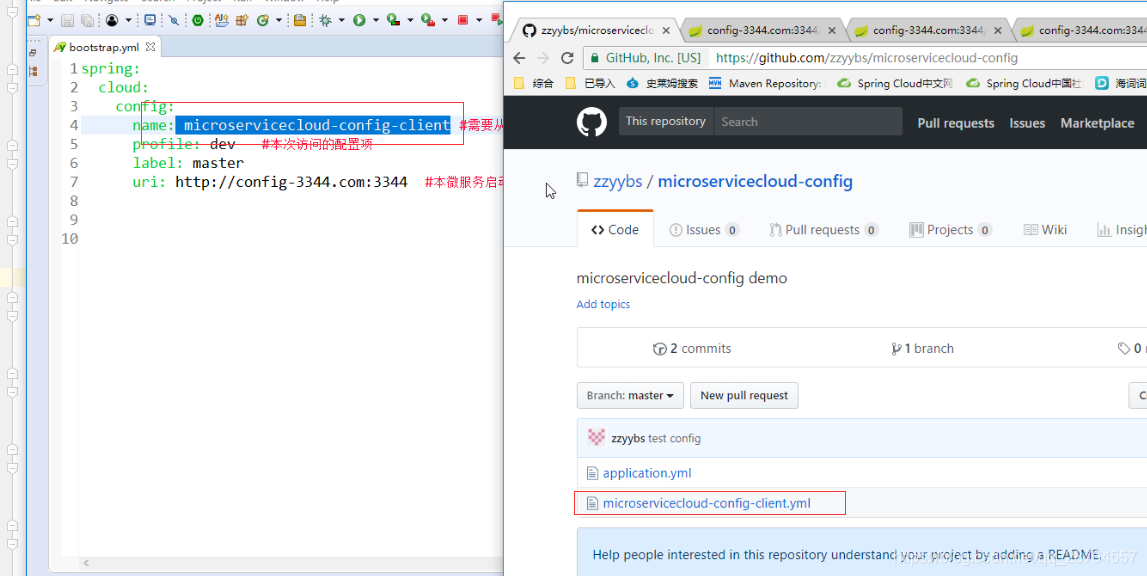Open the Spring Cloud中文网 bookmark
Image resolution: width=1147 pixels, height=576 pixels.
click(x=895, y=83)
